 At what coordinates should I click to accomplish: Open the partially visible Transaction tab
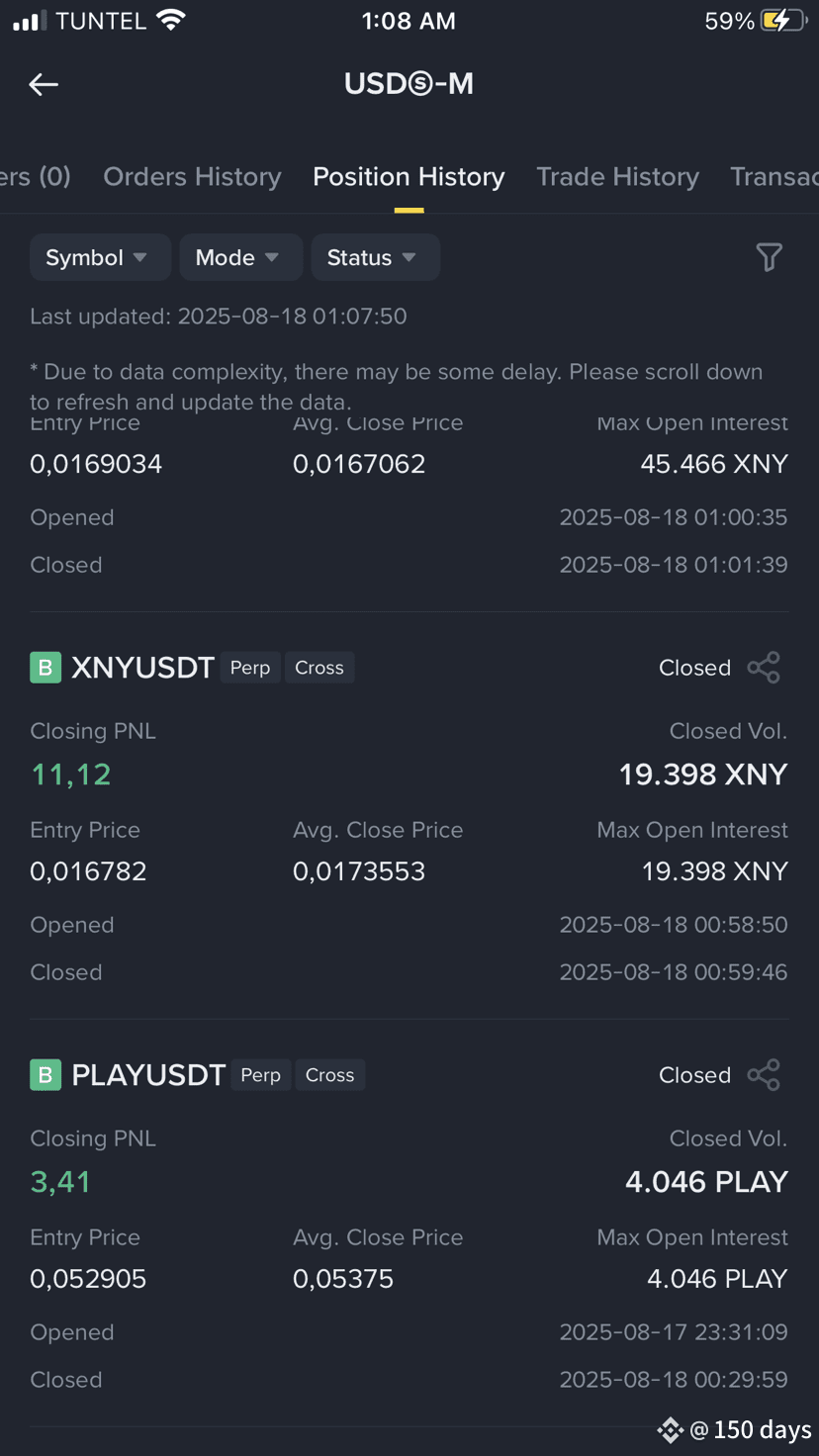tap(774, 177)
